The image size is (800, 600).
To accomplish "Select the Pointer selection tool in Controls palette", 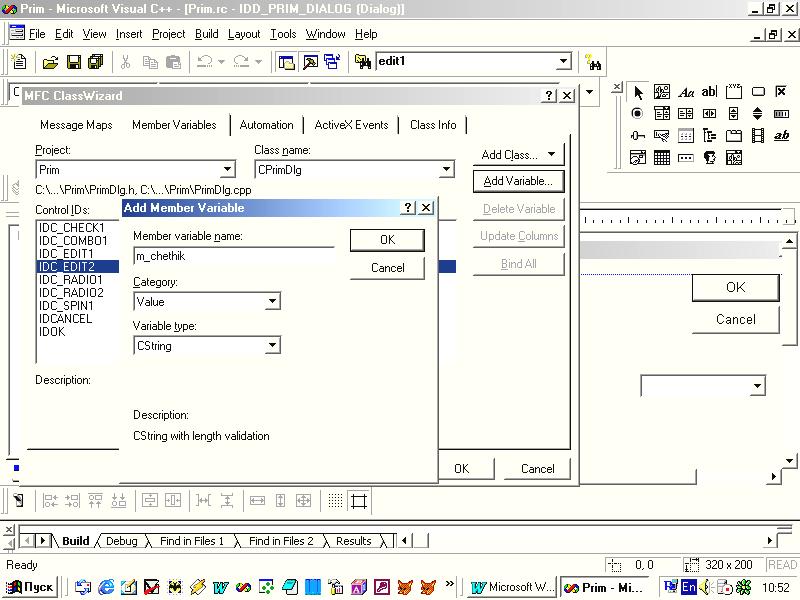I will (638, 92).
